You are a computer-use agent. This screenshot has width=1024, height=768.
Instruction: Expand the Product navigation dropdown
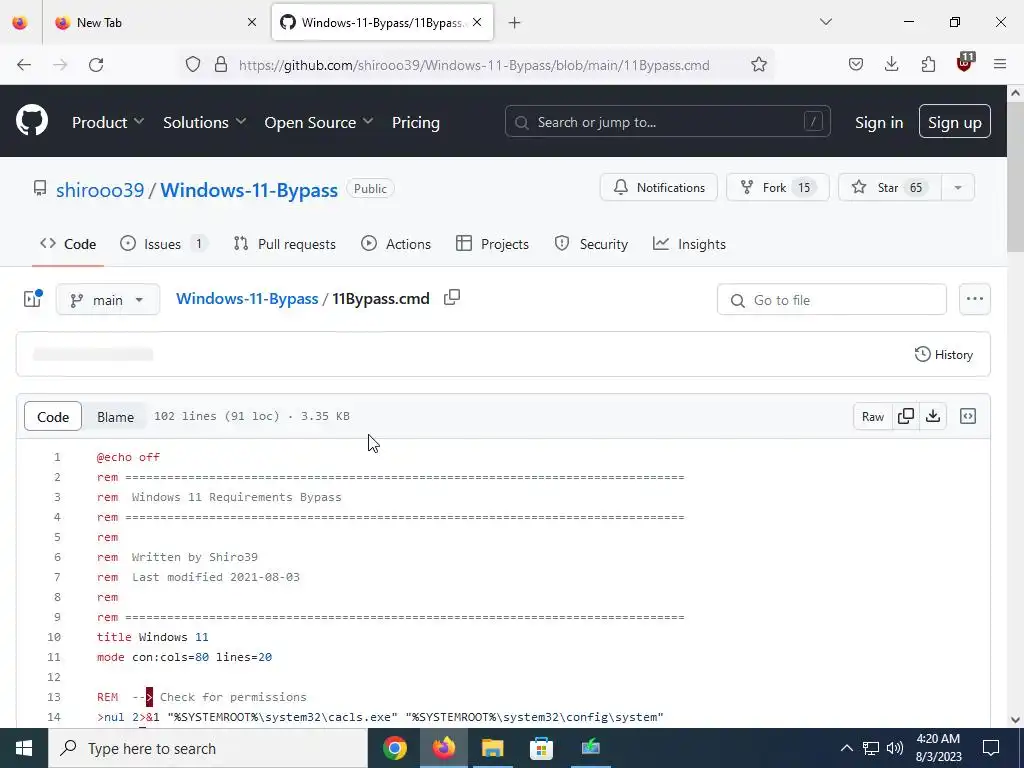coord(108,122)
